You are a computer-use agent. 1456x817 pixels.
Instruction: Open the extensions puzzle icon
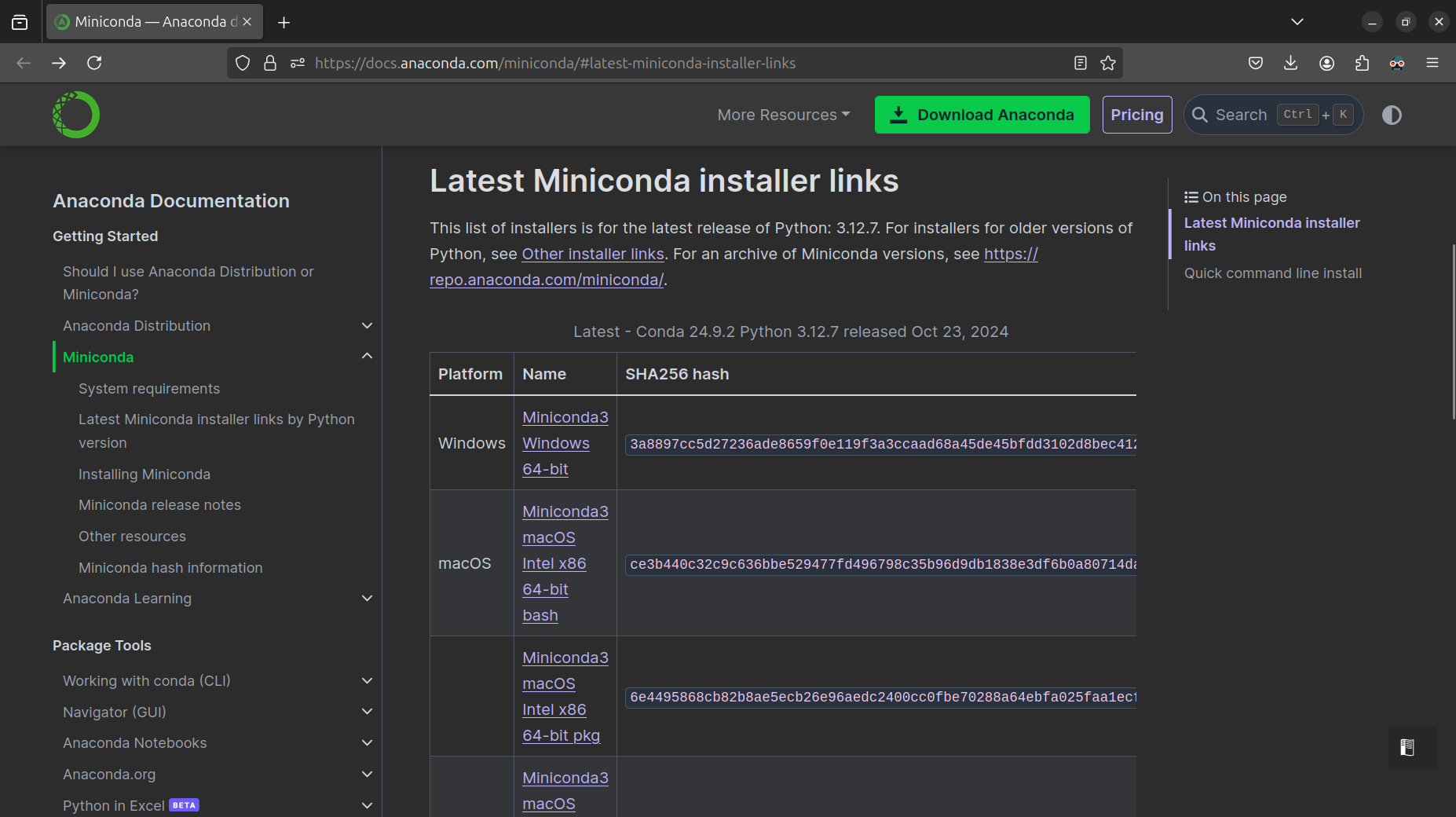tap(1362, 63)
